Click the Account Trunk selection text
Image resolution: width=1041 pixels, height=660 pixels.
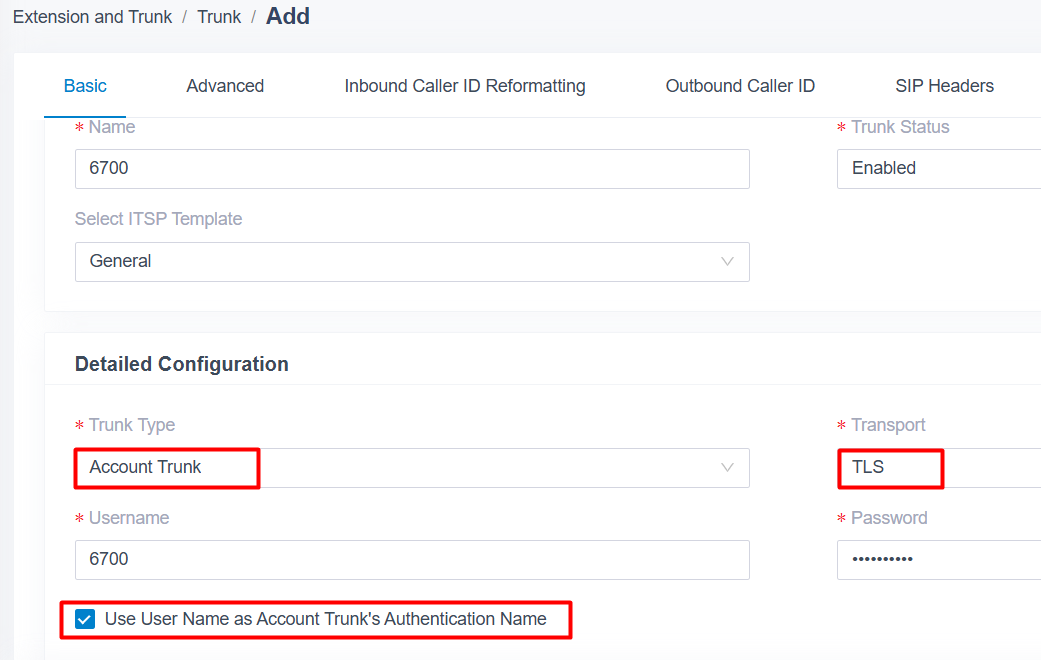(146, 467)
